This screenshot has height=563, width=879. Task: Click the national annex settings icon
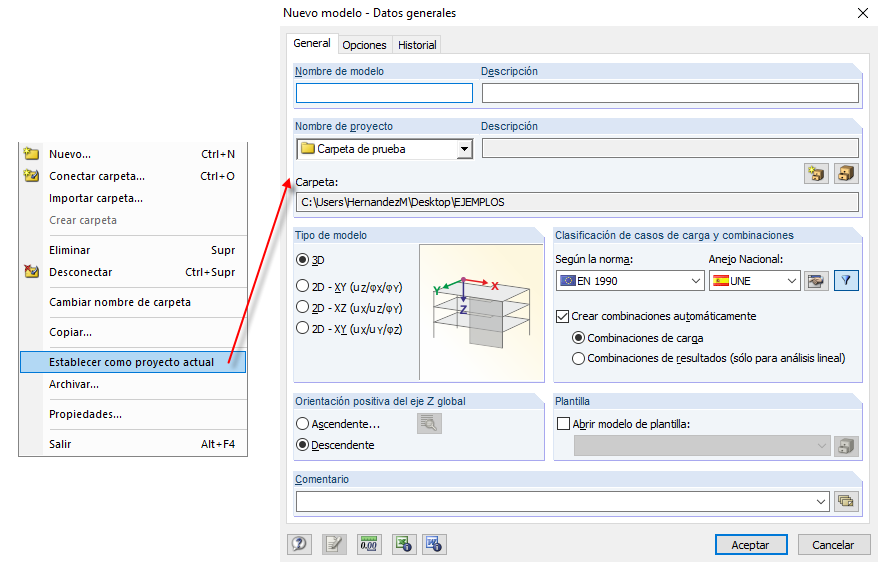(x=817, y=281)
